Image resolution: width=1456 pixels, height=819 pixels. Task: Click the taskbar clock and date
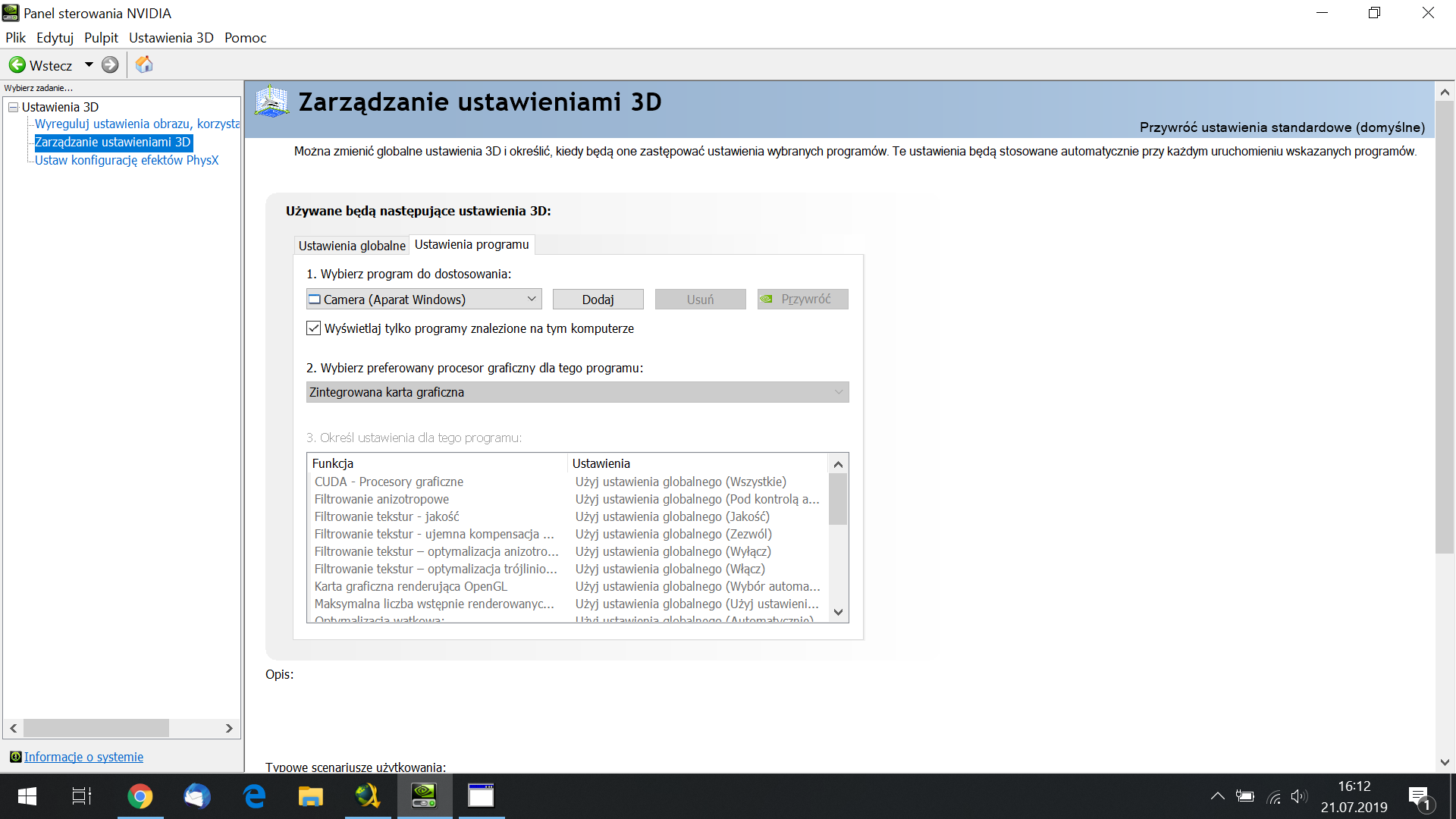(x=1354, y=797)
